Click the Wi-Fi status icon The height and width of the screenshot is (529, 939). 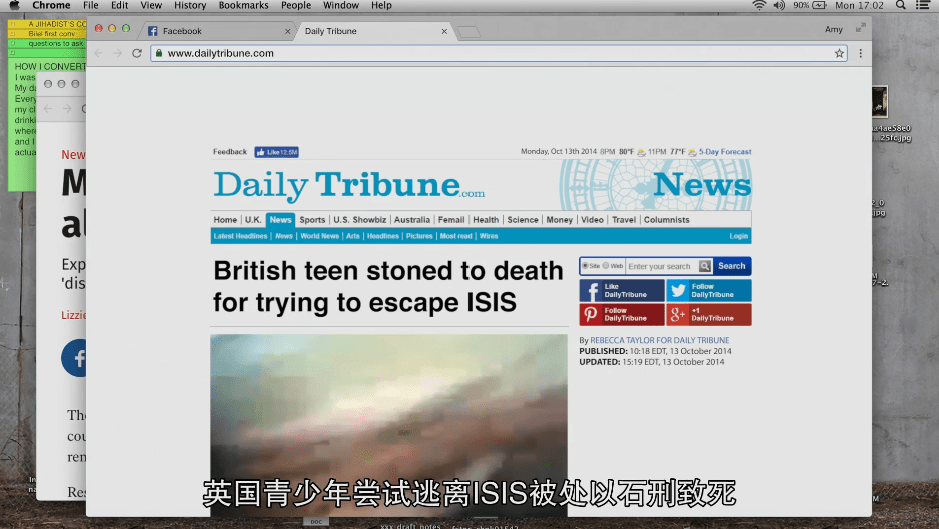pos(759,5)
